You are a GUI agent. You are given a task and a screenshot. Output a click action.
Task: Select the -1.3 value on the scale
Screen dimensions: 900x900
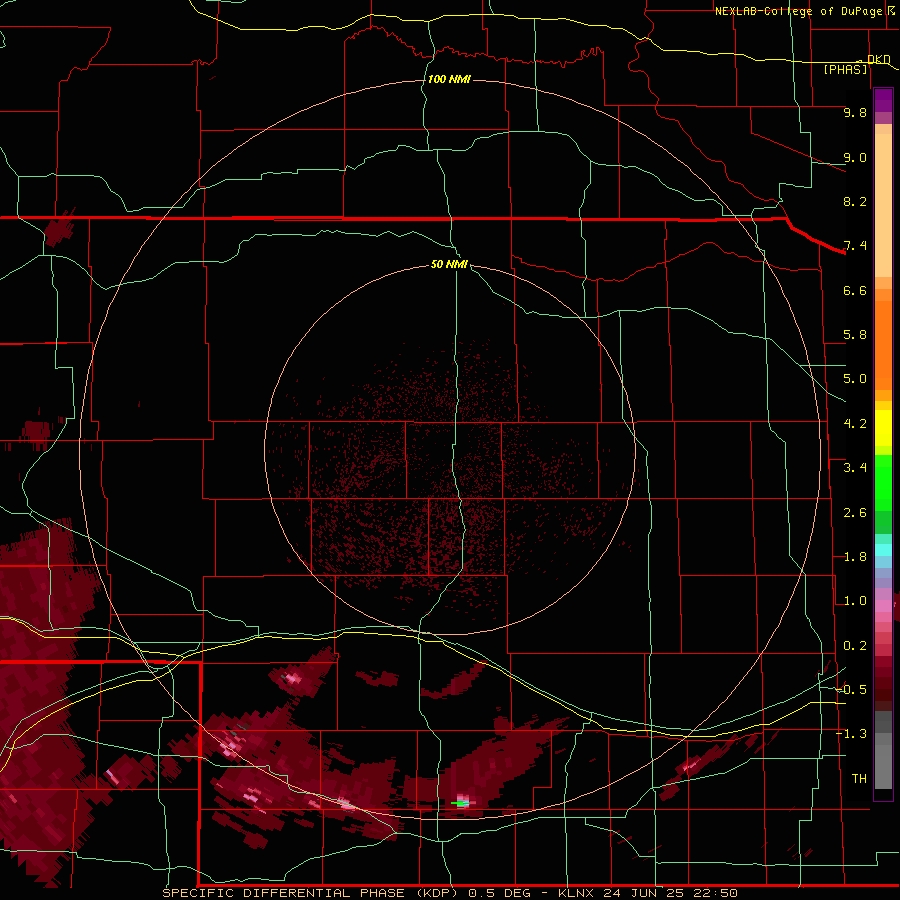point(851,734)
